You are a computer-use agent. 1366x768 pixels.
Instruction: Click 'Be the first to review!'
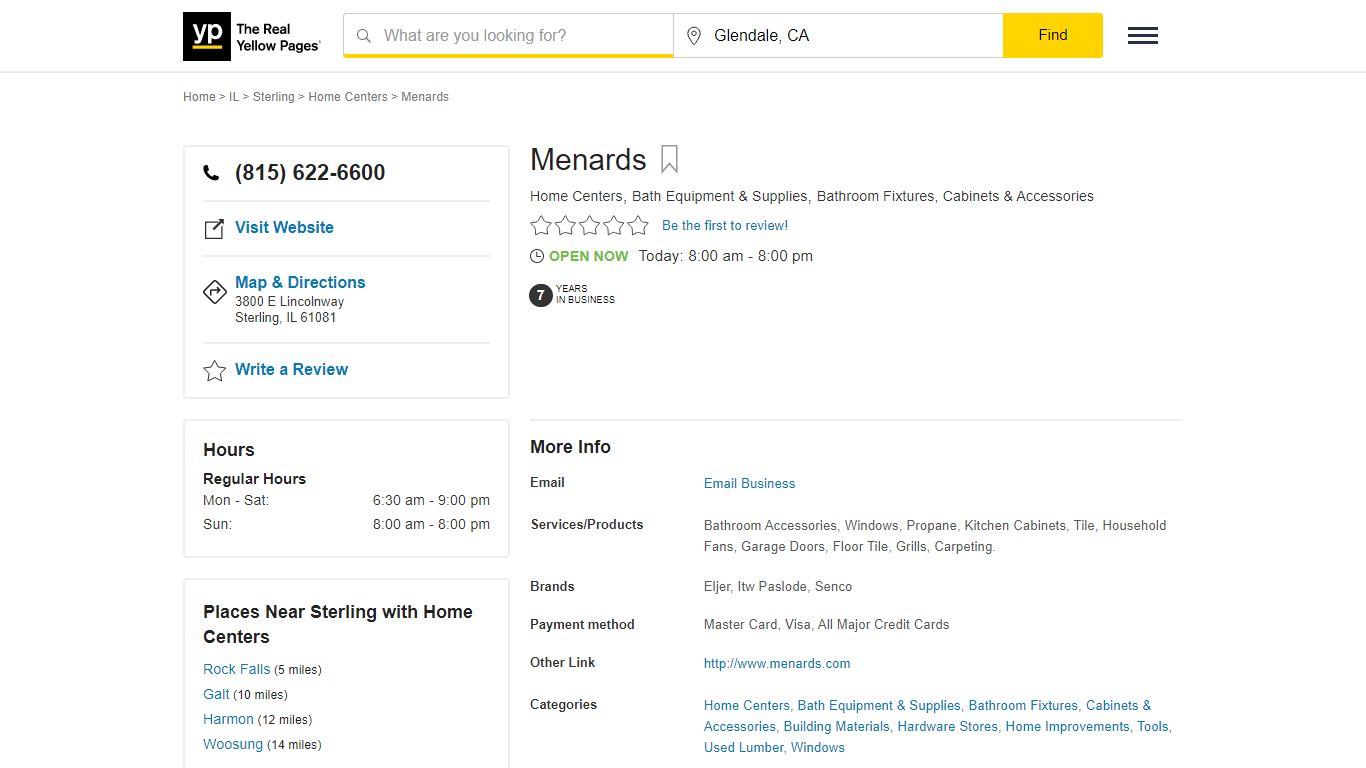725,226
